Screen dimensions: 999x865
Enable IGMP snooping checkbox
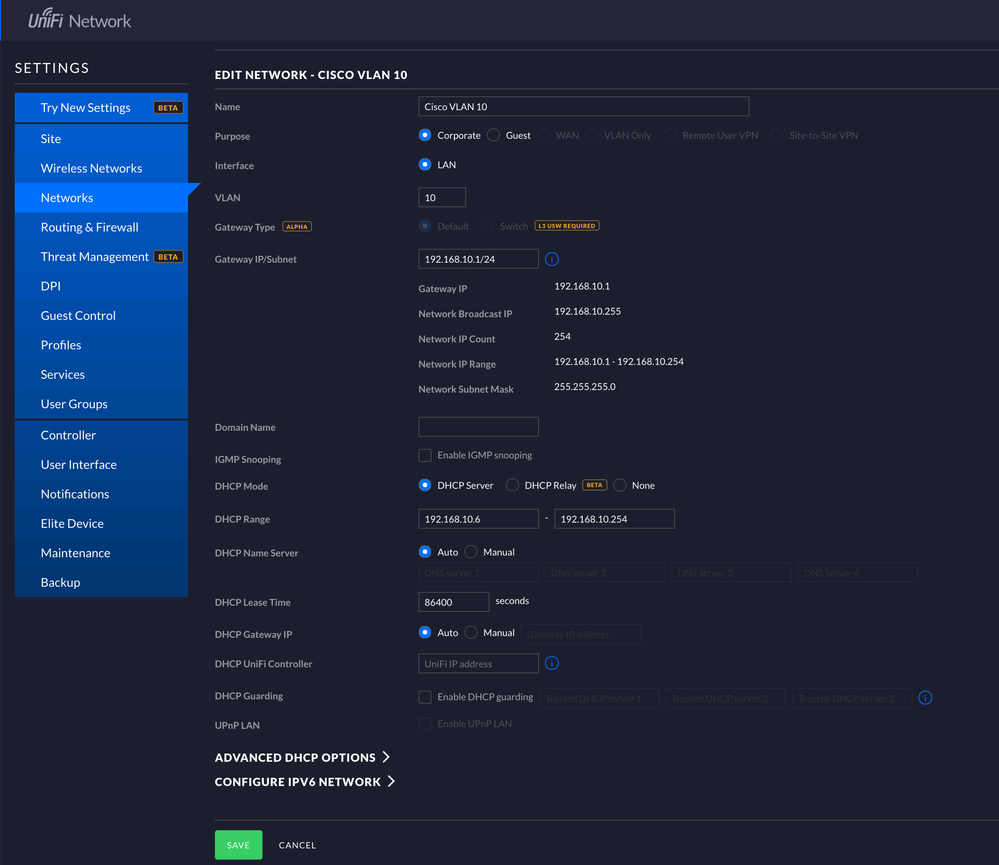point(425,455)
